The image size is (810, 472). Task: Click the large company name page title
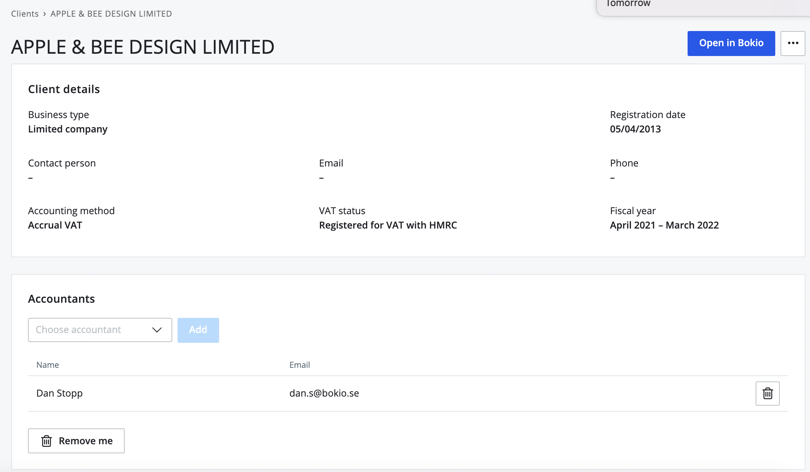(143, 47)
